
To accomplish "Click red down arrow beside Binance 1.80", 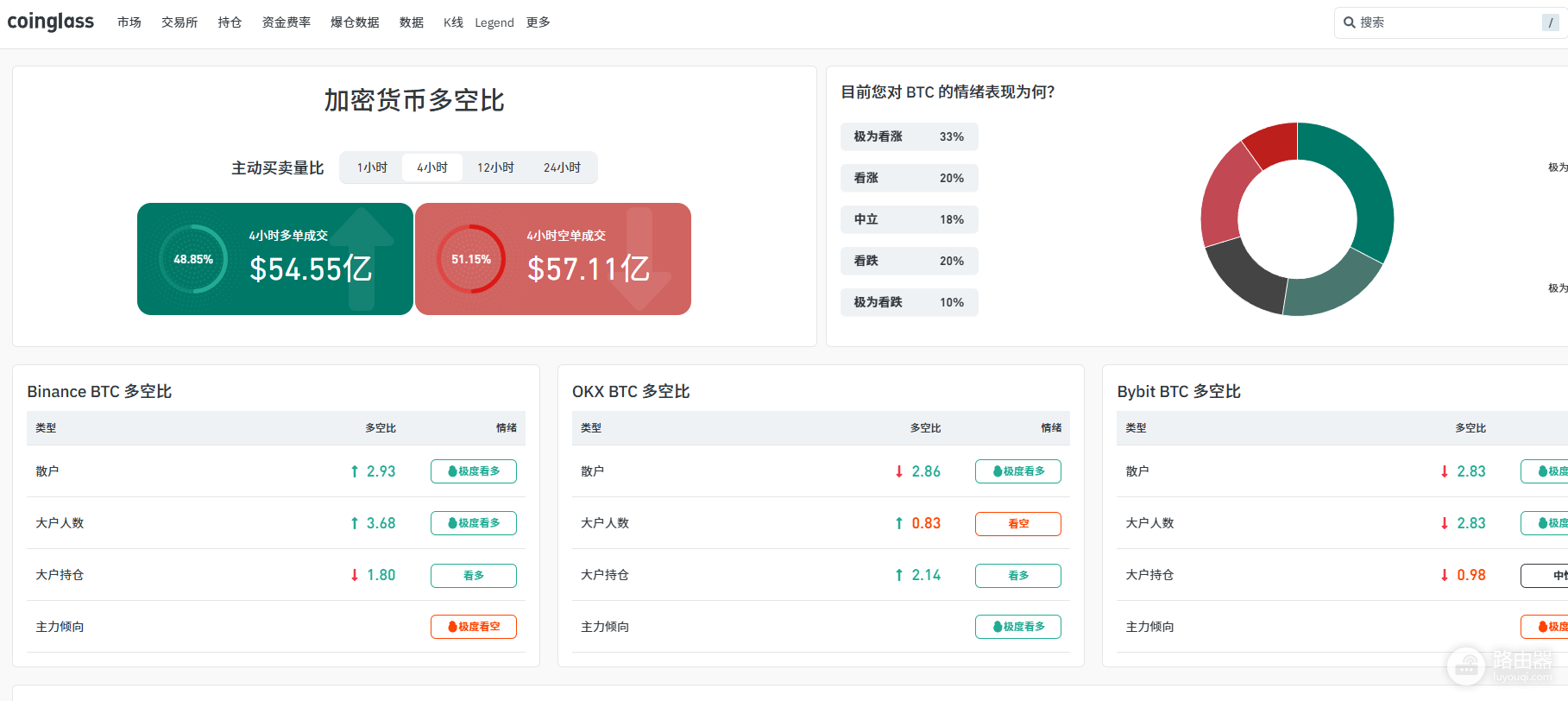I will (355, 575).
